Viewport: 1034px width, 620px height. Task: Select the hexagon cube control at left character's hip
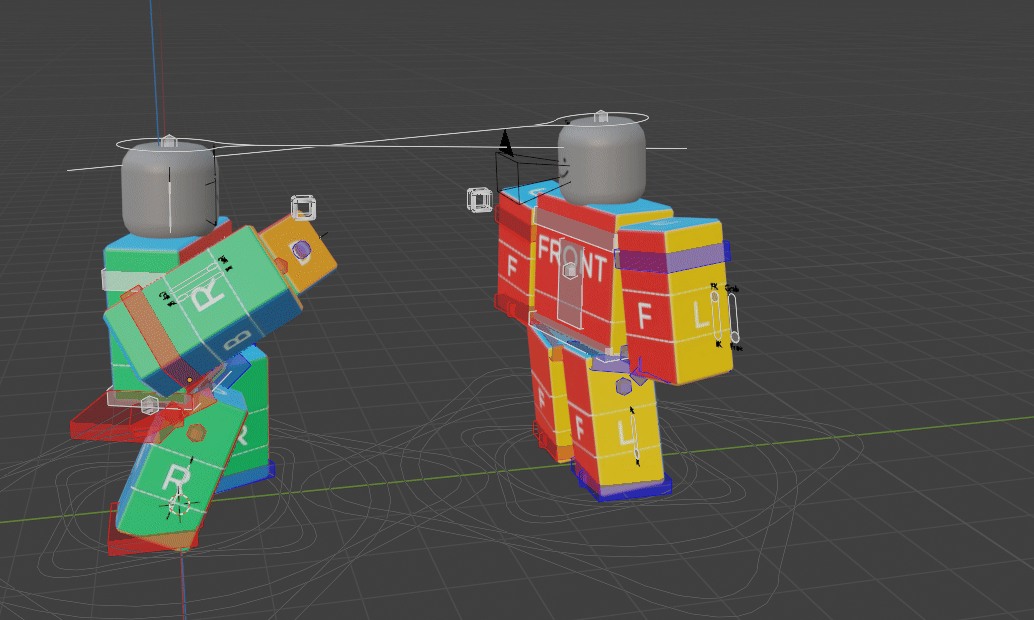click(150, 405)
